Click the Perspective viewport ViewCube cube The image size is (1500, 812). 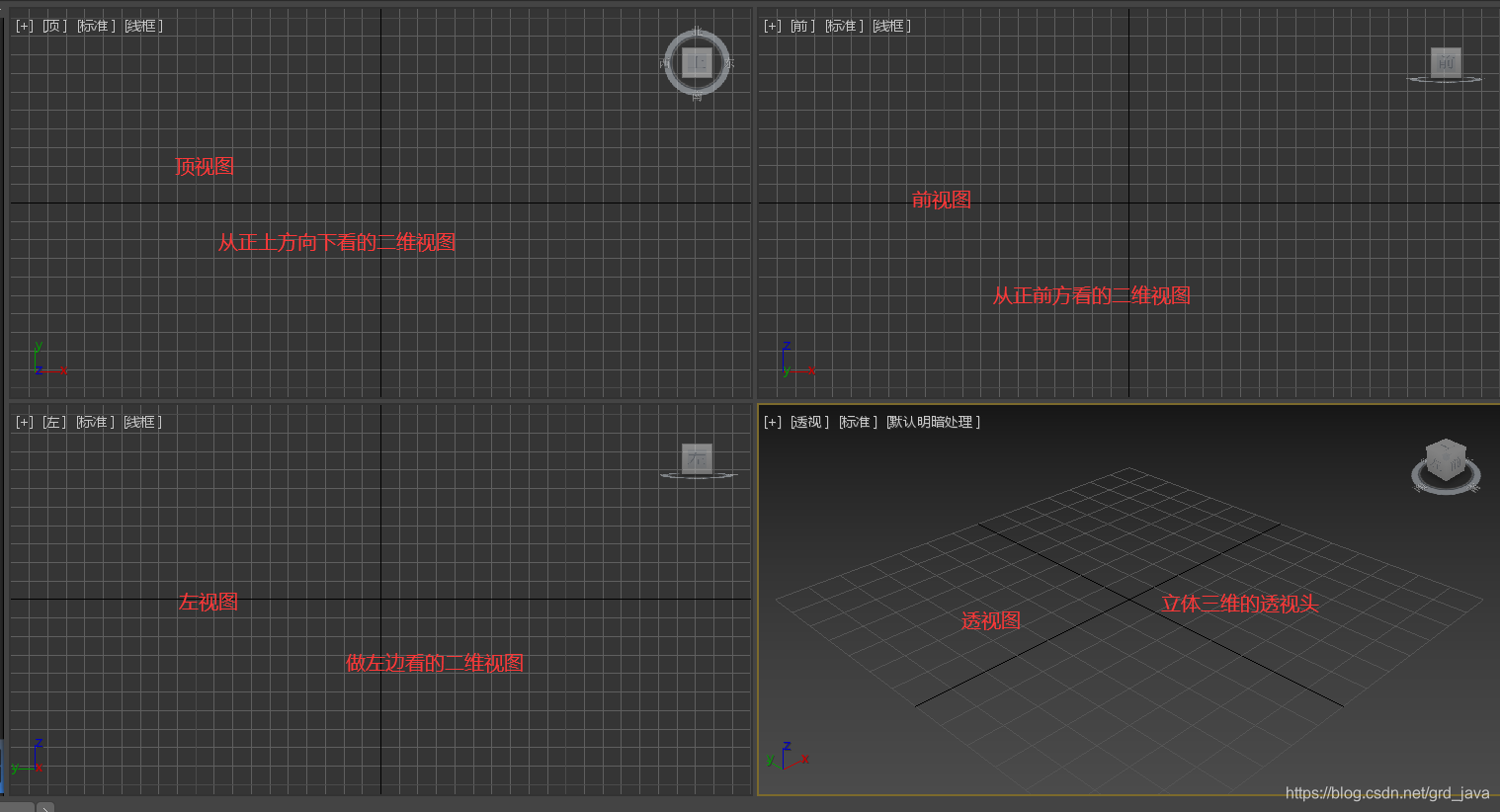(x=1446, y=460)
